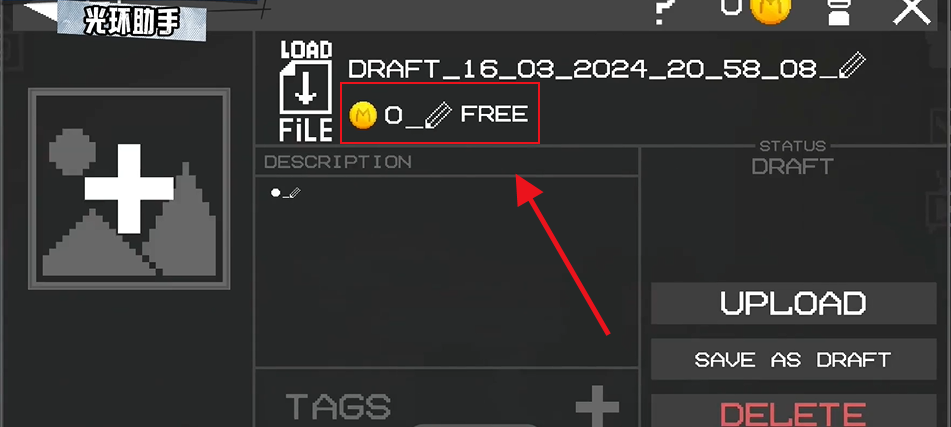Click the red DELETE button
The width and height of the screenshot is (951, 427).
coord(793,413)
